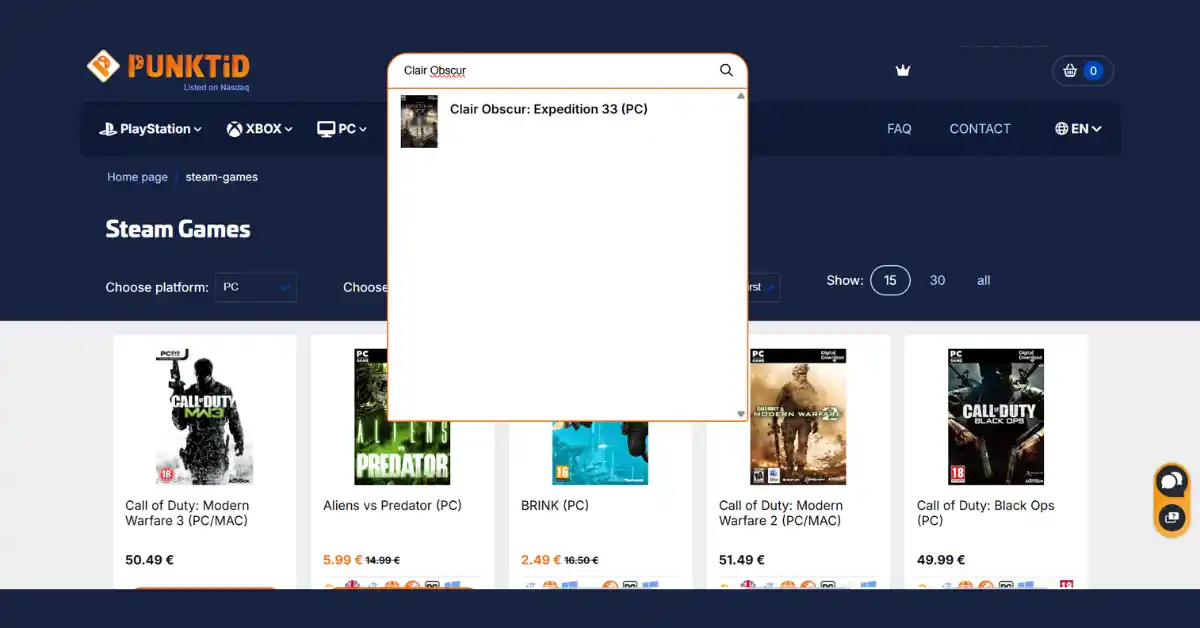Expand the XBOX menu
1200x628 pixels.
[x=259, y=129]
